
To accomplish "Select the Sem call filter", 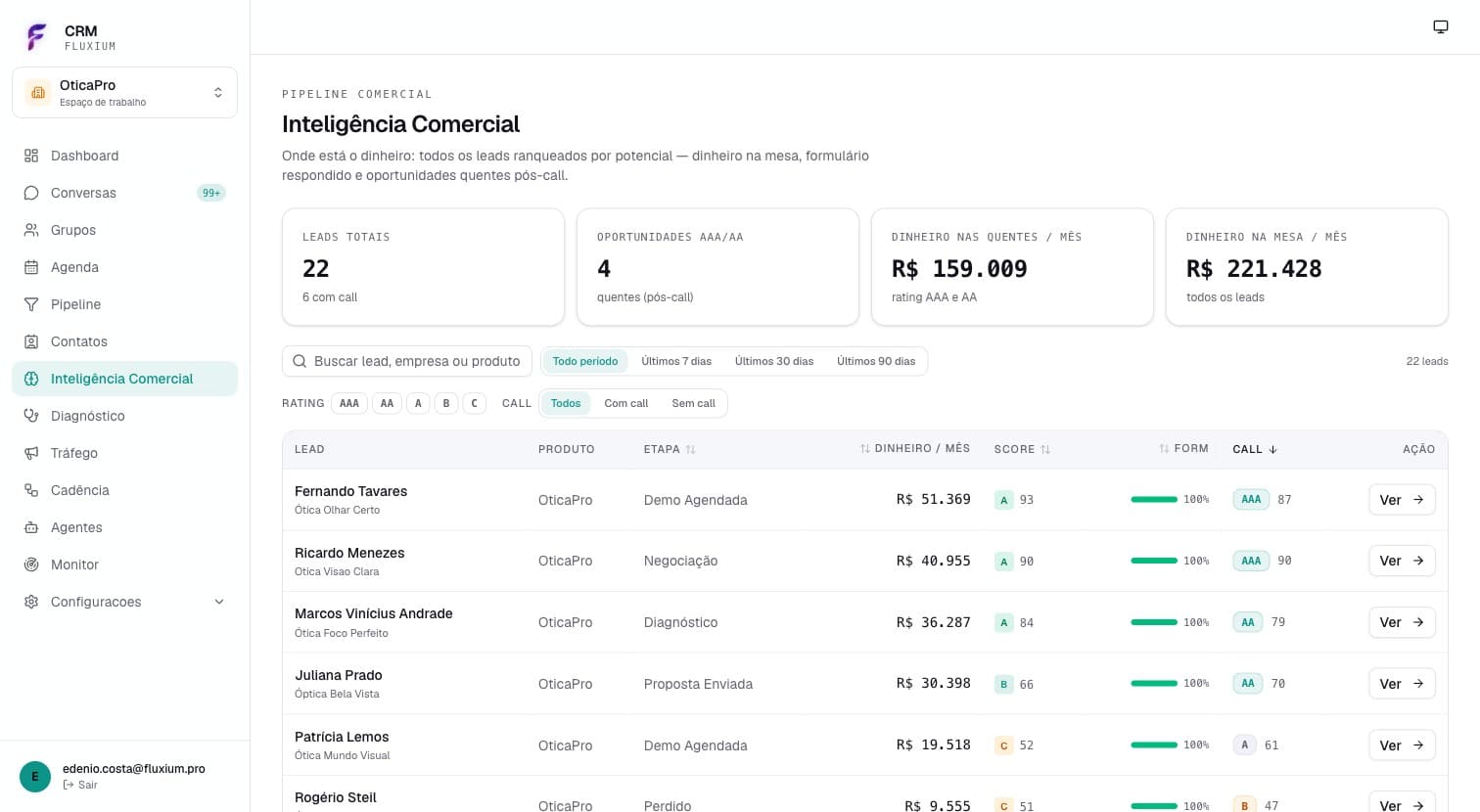I will (693, 403).
